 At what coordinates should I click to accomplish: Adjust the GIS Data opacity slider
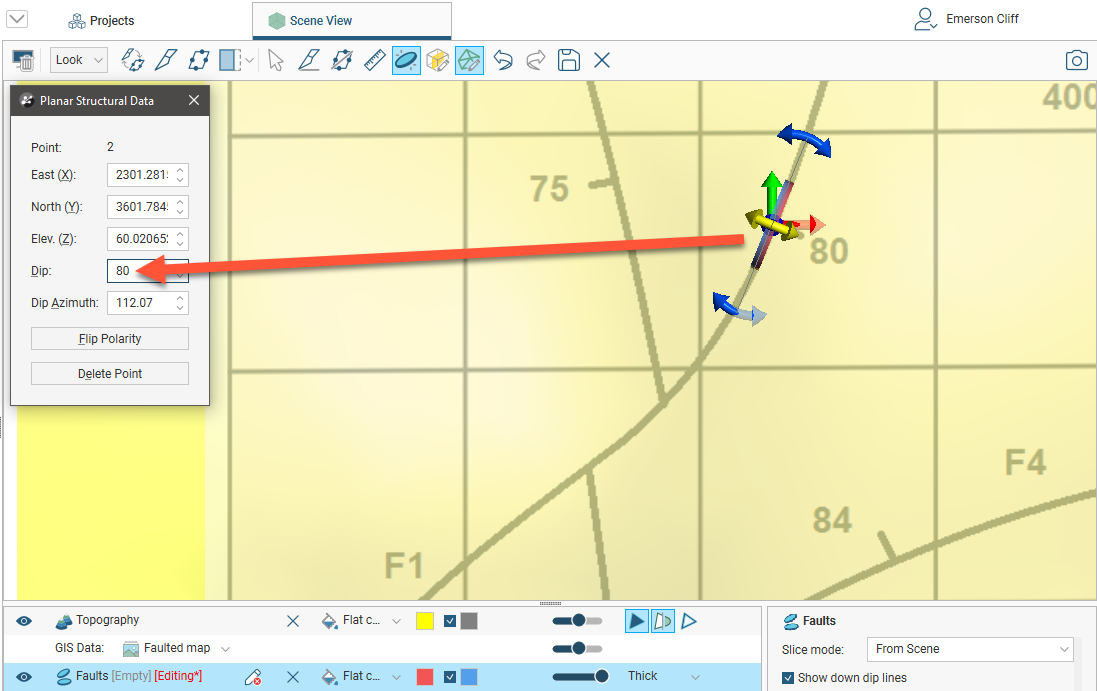click(x=577, y=648)
